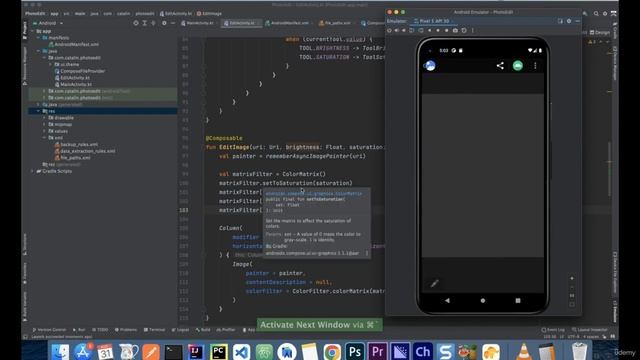Image resolution: width=640 pixels, height=360 pixels.
Task: Click the emulator panel settings gear
Action: (569, 21)
